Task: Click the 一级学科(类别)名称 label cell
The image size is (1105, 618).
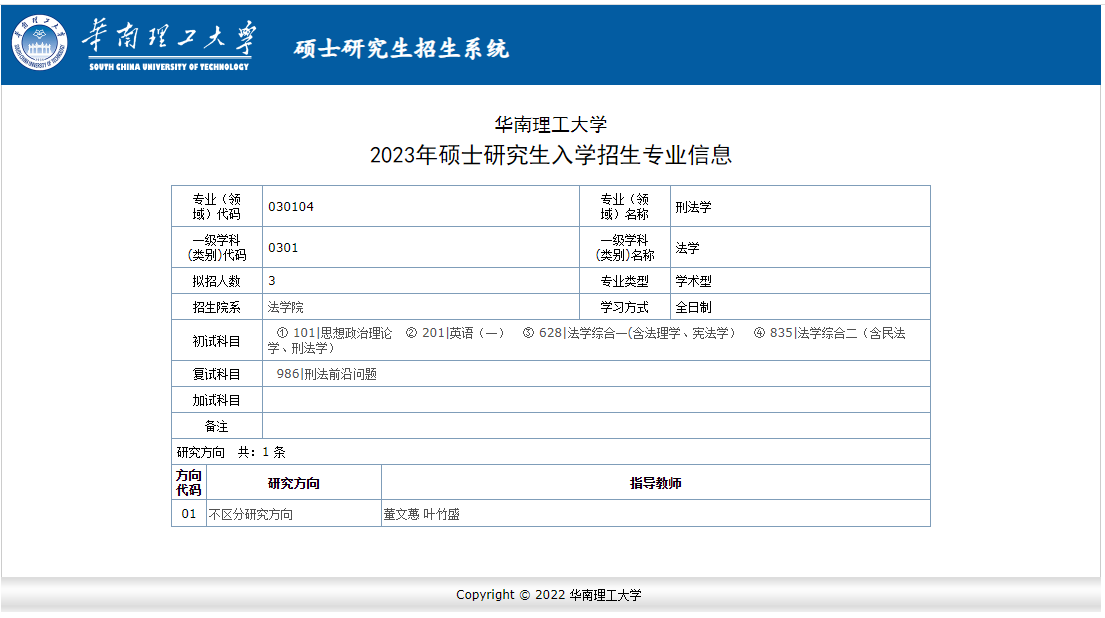Action: coord(624,247)
